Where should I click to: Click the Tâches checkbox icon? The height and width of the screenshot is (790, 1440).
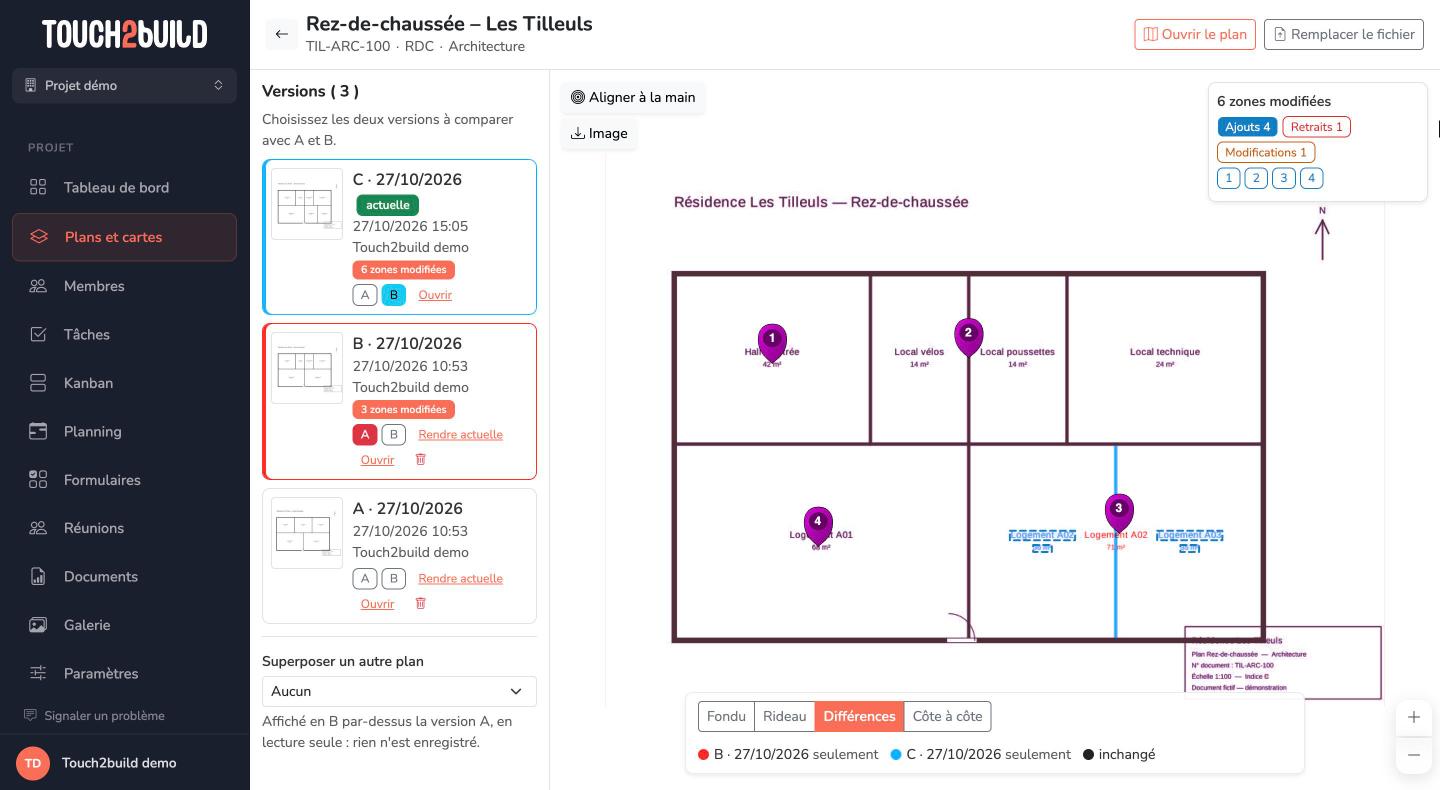[x=38, y=334]
